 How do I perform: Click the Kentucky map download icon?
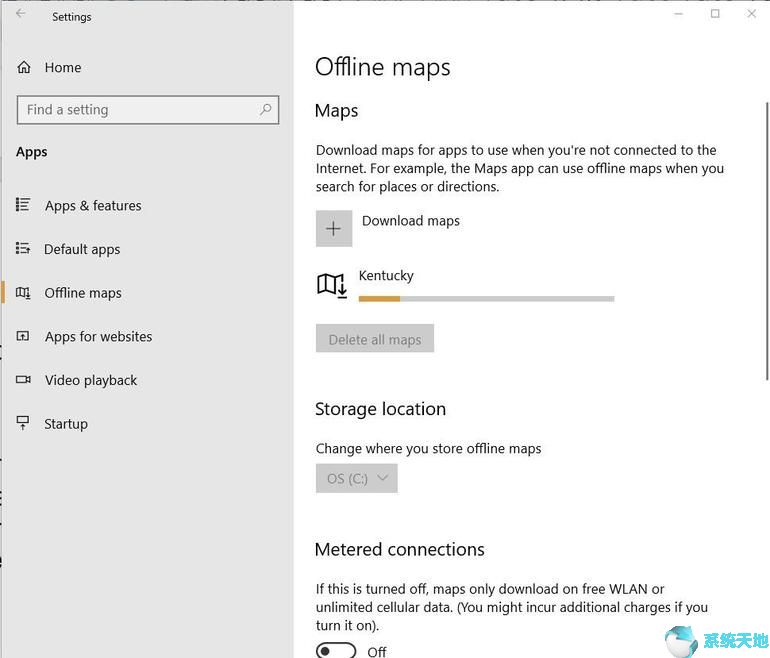[332, 285]
